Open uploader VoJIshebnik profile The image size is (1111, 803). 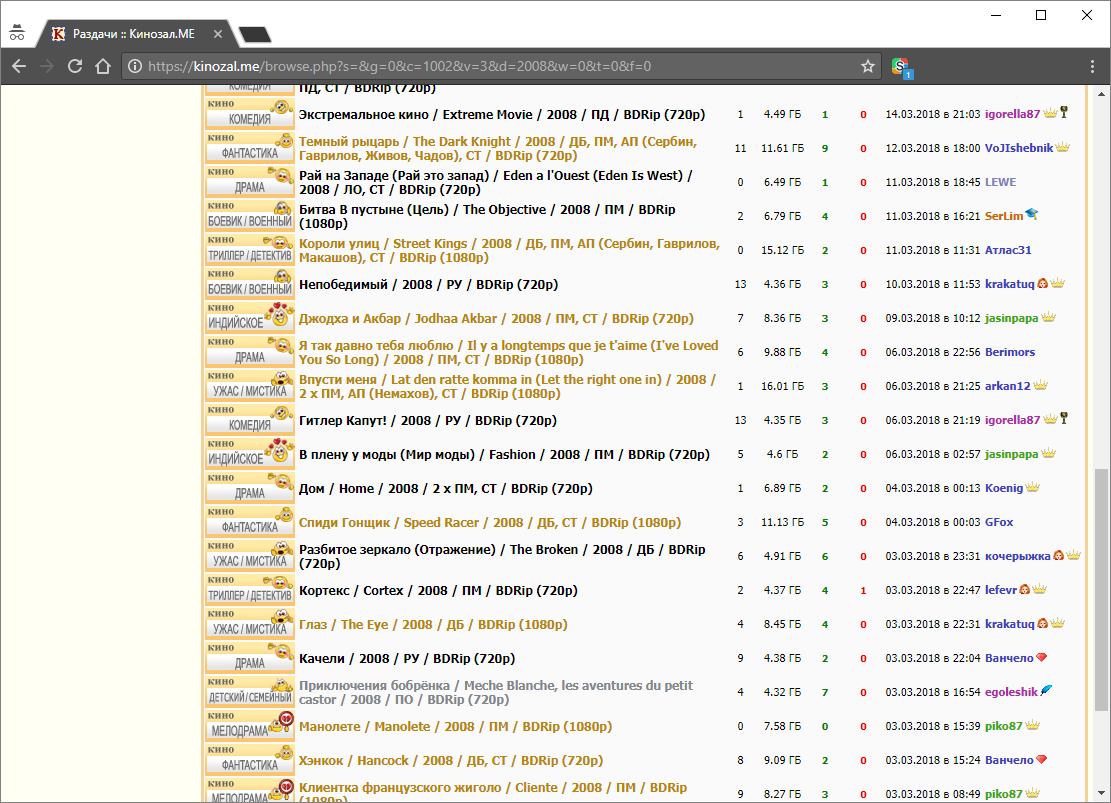(x=1018, y=148)
